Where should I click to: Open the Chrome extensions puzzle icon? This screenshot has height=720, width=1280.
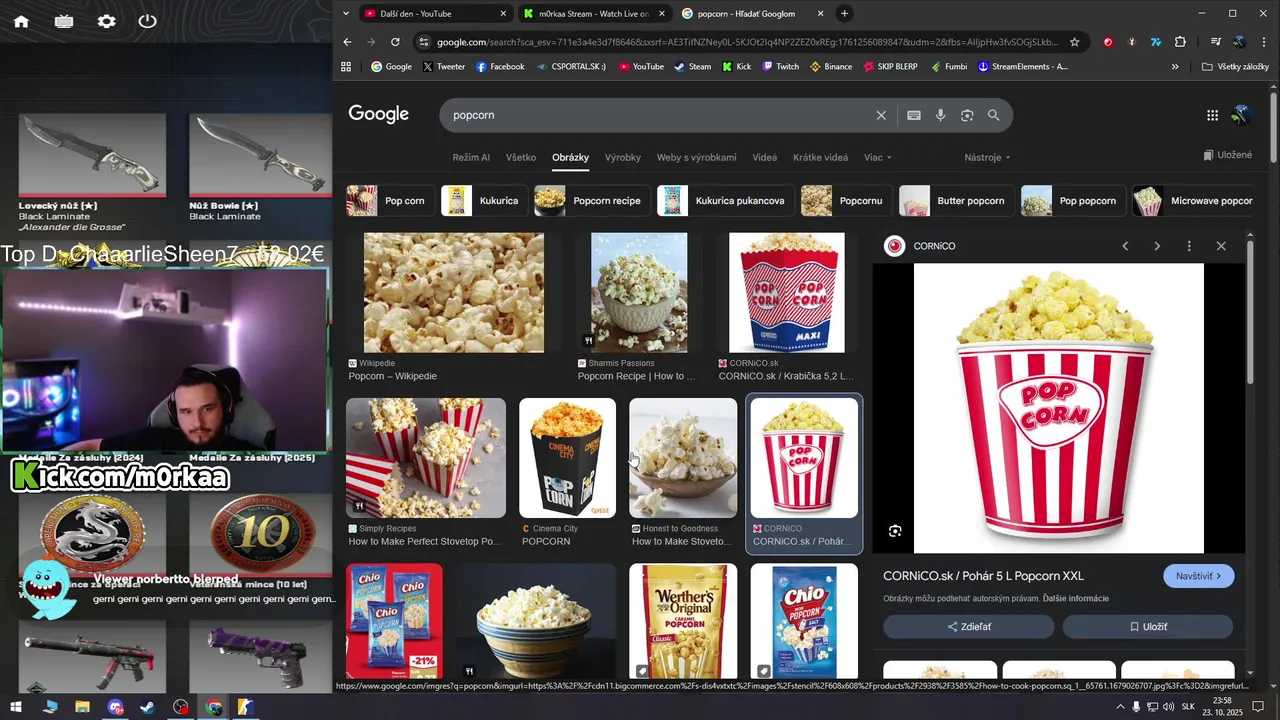(1180, 42)
